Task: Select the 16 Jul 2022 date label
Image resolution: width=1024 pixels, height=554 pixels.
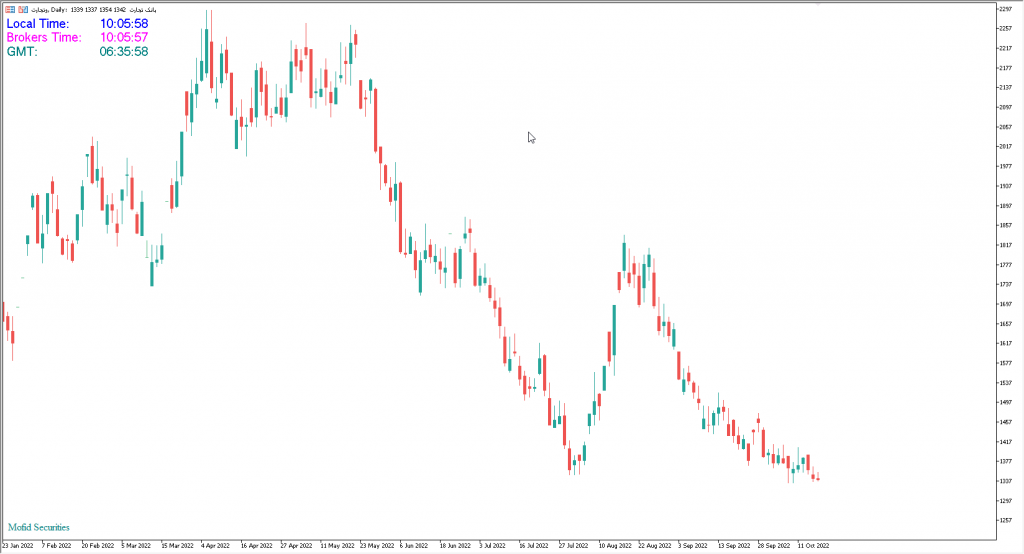Action: (534, 546)
